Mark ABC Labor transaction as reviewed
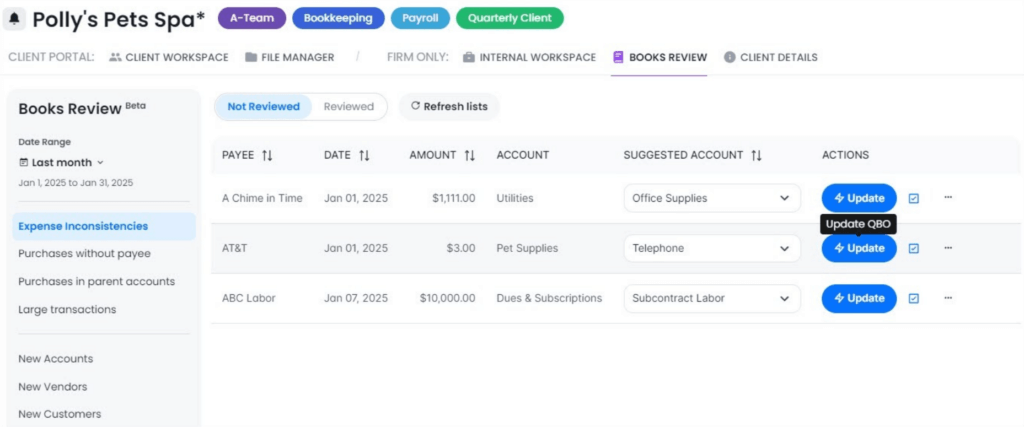Image resolution: width=1024 pixels, height=427 pixels. (914, 298)
